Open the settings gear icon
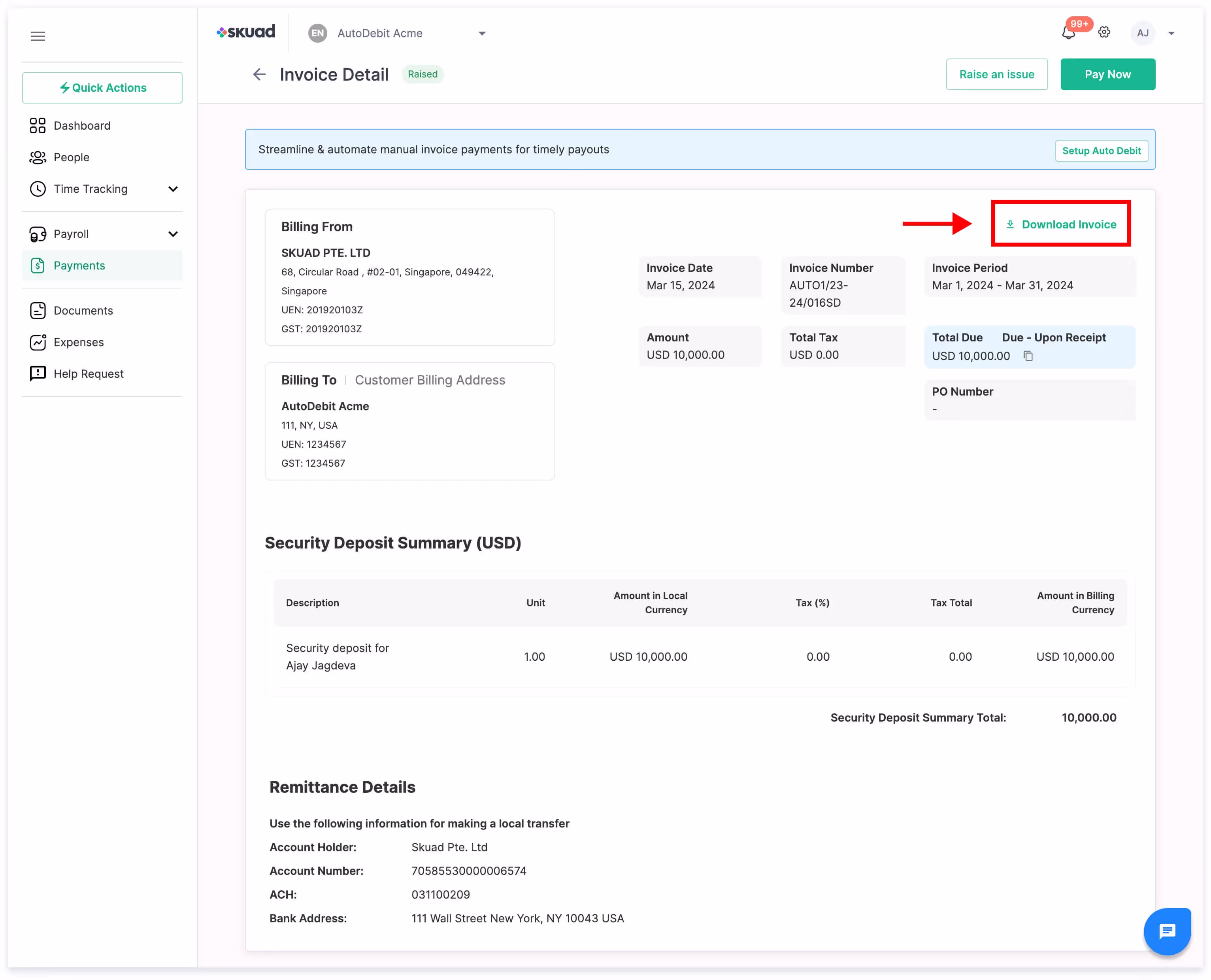 [x=1104, y=33]
